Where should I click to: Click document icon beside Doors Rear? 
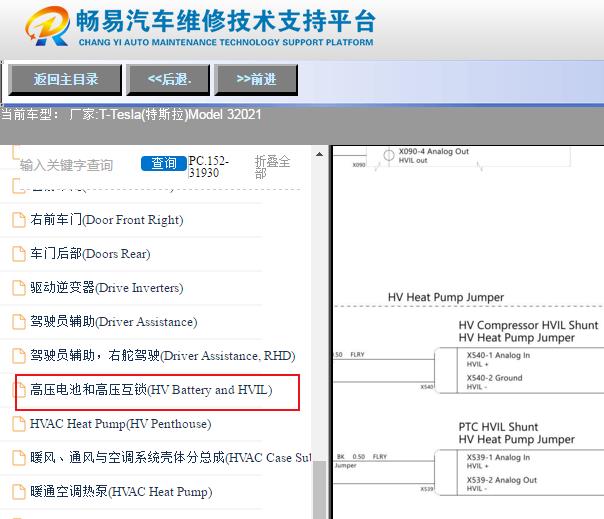tap(19, 254)
